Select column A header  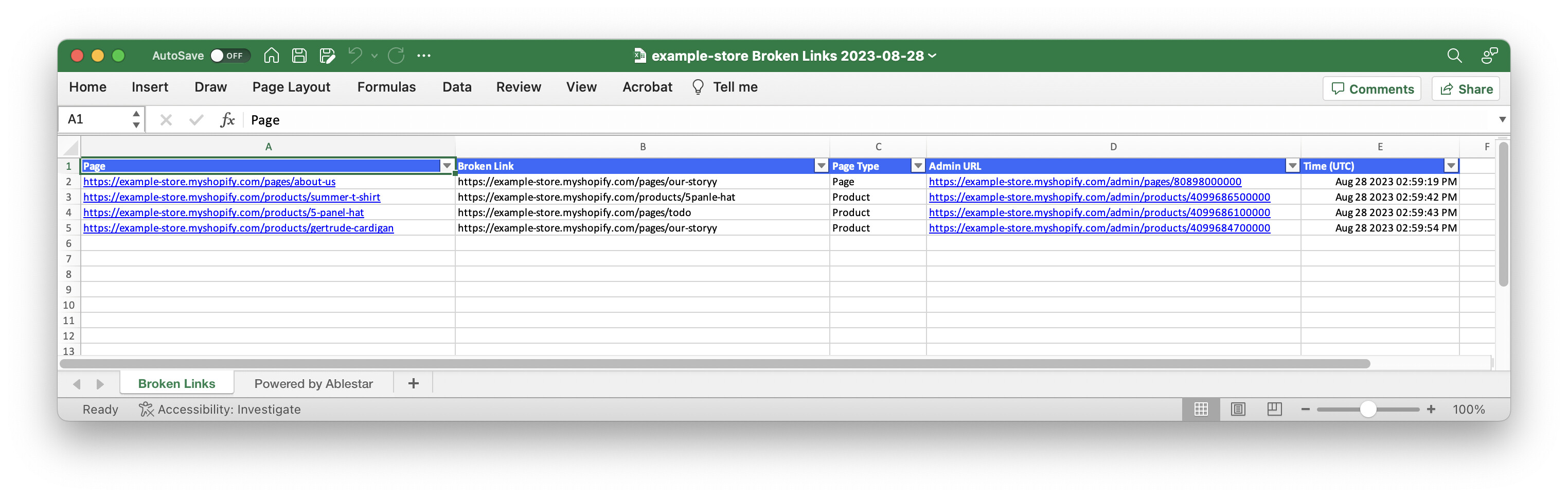[269, 147]
